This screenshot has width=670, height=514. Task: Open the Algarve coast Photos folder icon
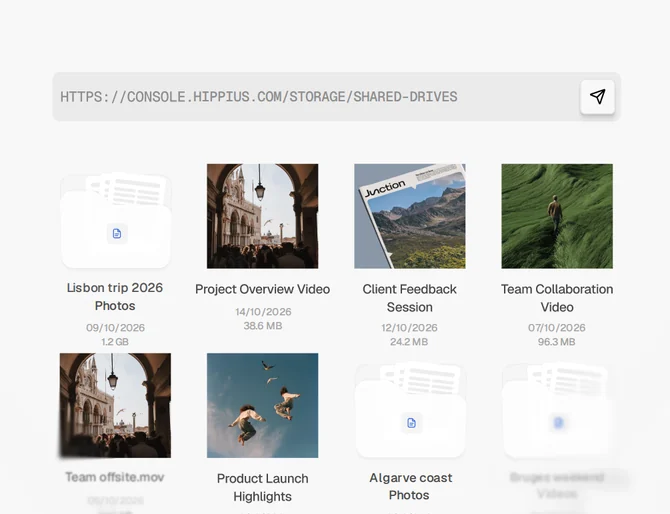coord(410,410)
